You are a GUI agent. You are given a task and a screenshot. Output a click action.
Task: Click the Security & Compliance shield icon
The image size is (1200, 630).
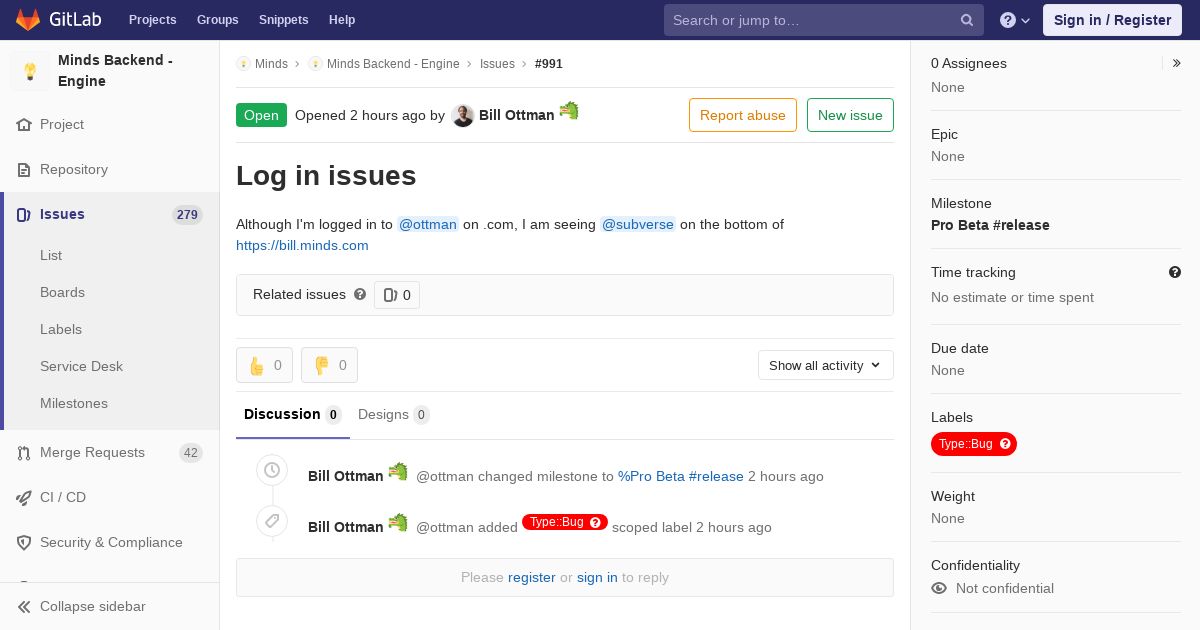[24, 543]
